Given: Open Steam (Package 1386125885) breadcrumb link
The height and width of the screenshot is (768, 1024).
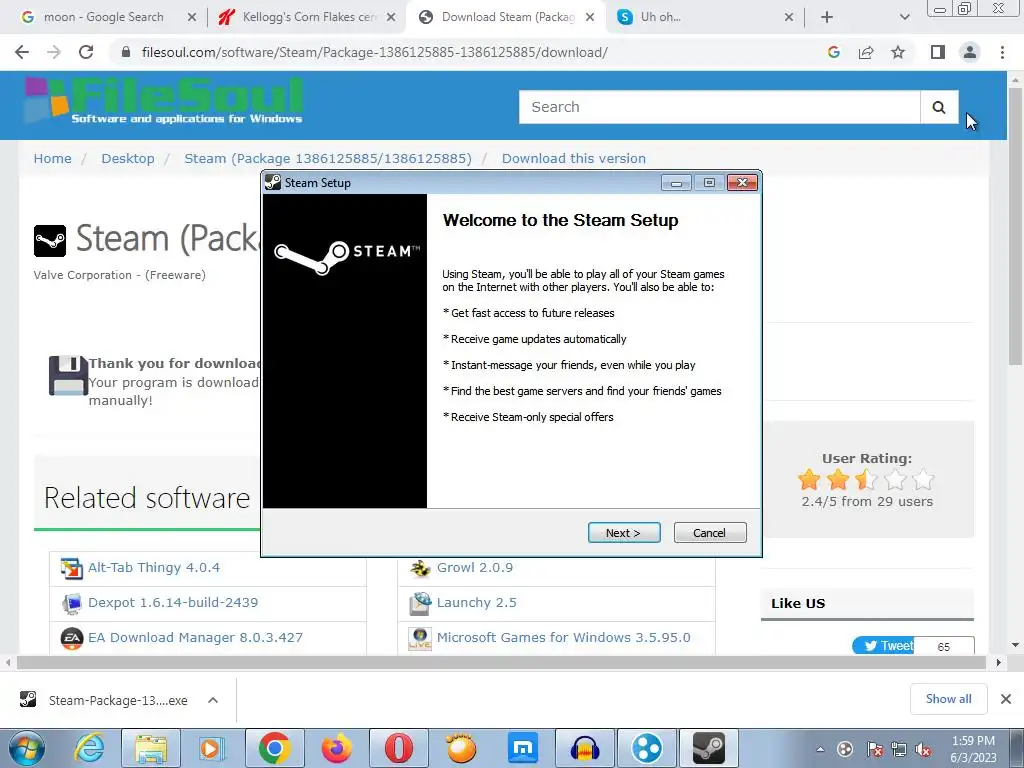Looking at the screenshot, I should [x=328, y=159].
